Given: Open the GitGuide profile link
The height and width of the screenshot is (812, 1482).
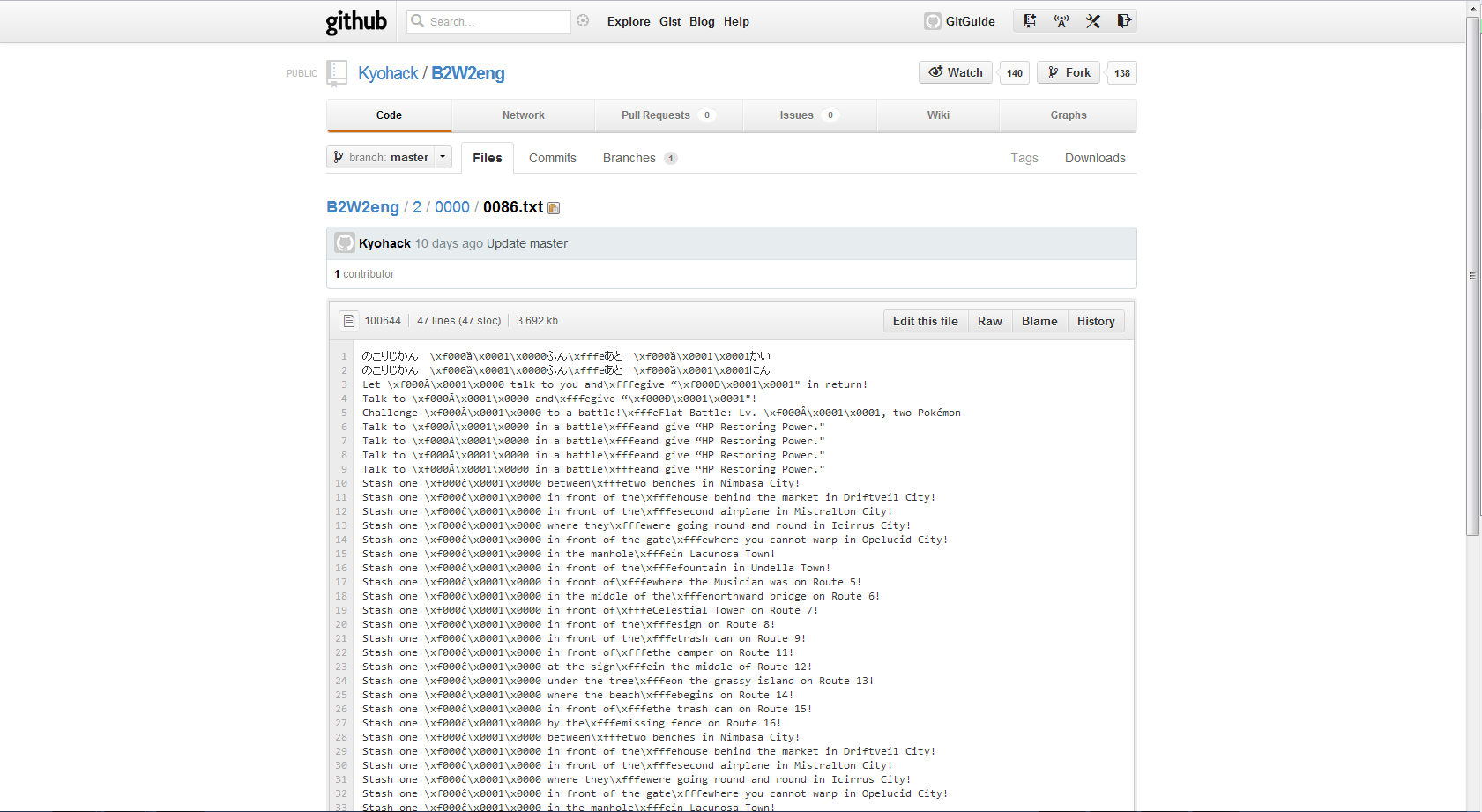Looking at the screenshot, I should click(x=971, y=21).
